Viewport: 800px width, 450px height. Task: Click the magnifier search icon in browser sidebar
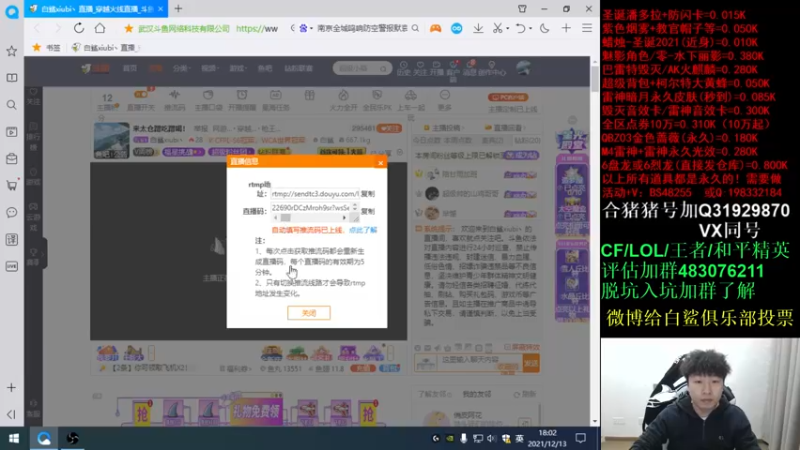pyautogui.click(x=11, y=105)
